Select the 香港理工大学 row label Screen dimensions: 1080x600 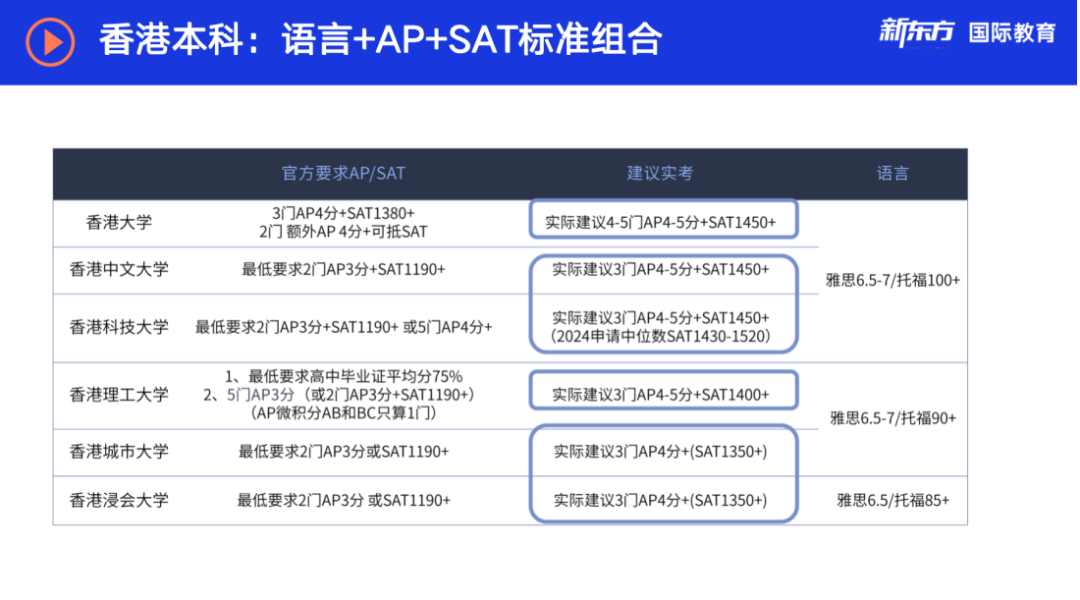(x=118, y=395)
